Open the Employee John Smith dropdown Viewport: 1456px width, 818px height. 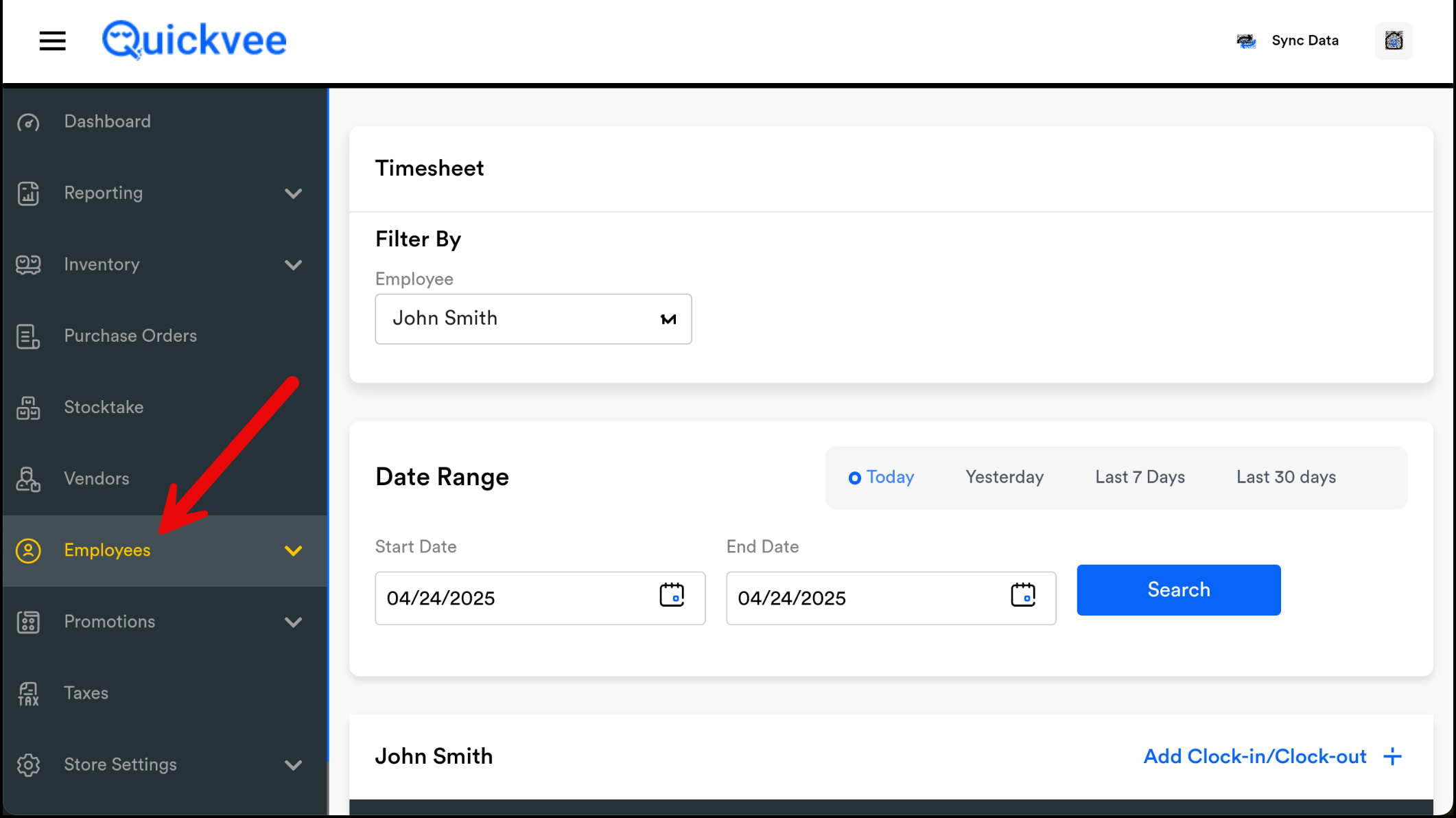tap(533, 319)
